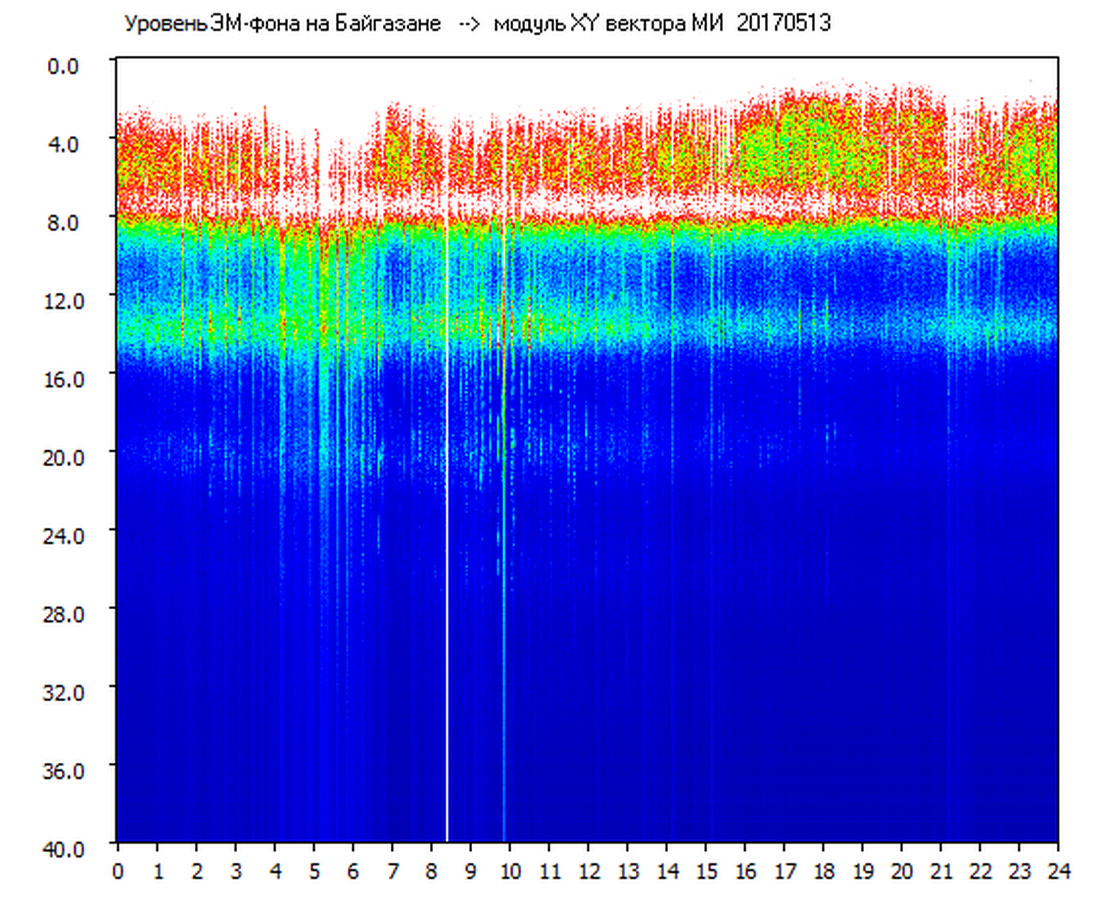Click the chart title text at top
Screen dimensions: 1096x900
[x=476, y=24]
